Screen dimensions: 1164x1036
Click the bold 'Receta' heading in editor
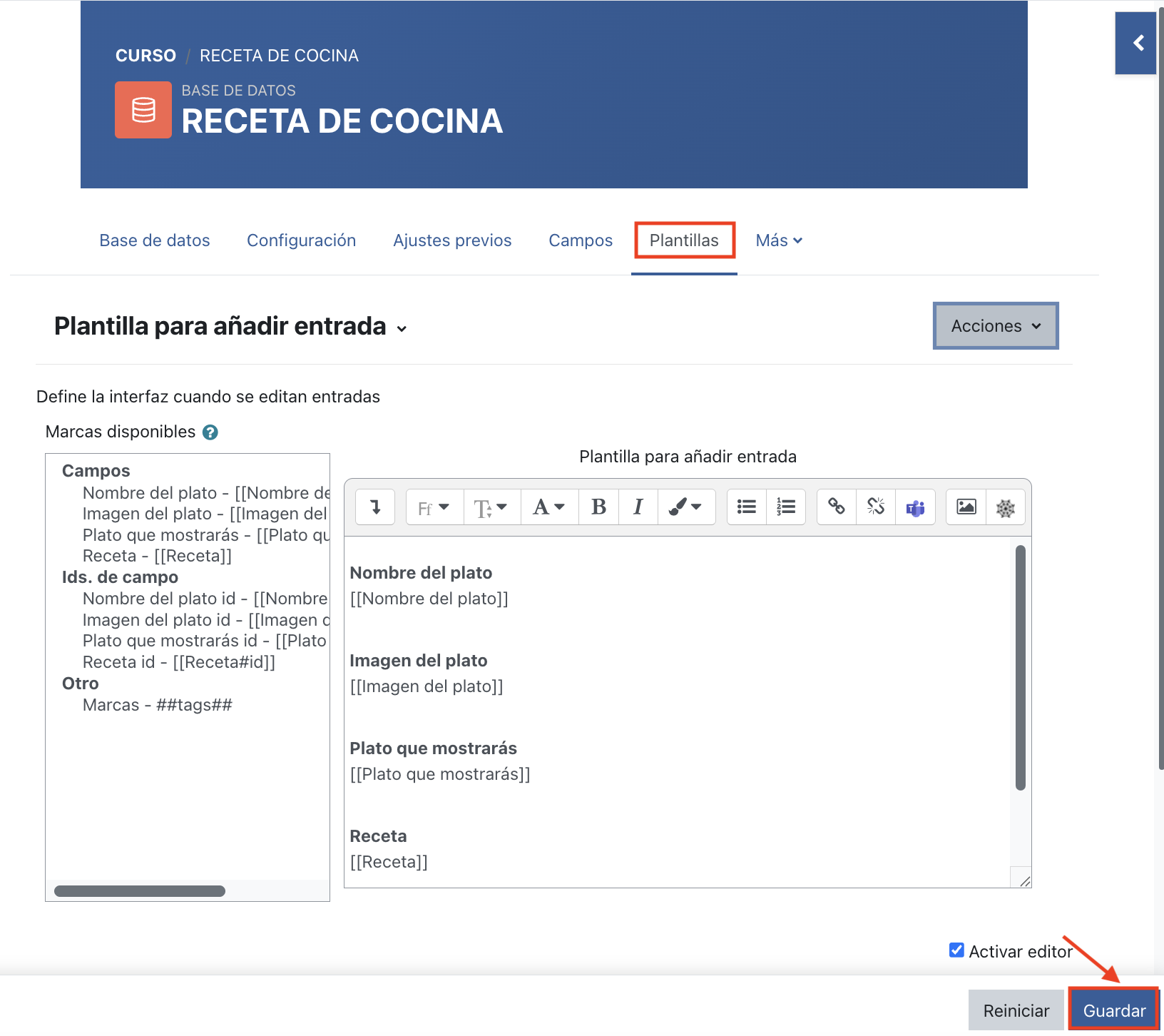378,836
